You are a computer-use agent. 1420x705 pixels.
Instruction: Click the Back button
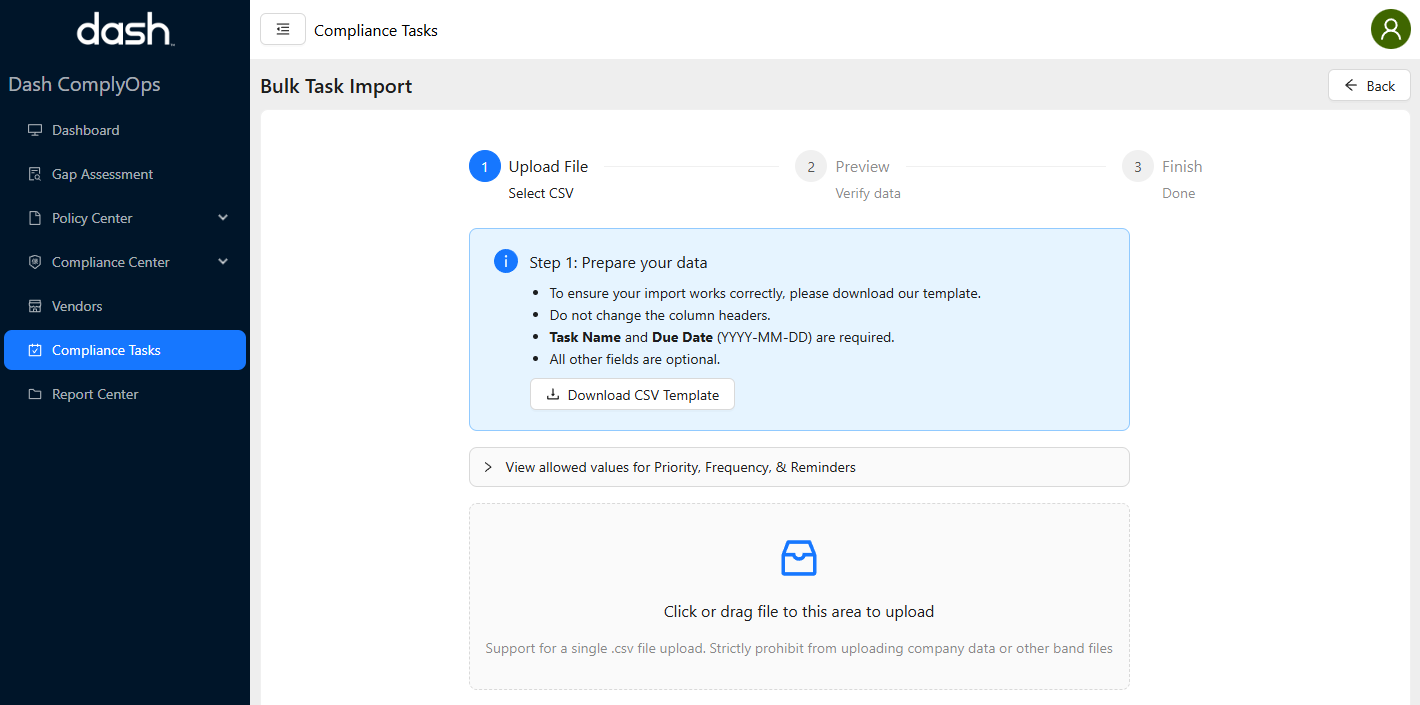(x=1368, y=85)
